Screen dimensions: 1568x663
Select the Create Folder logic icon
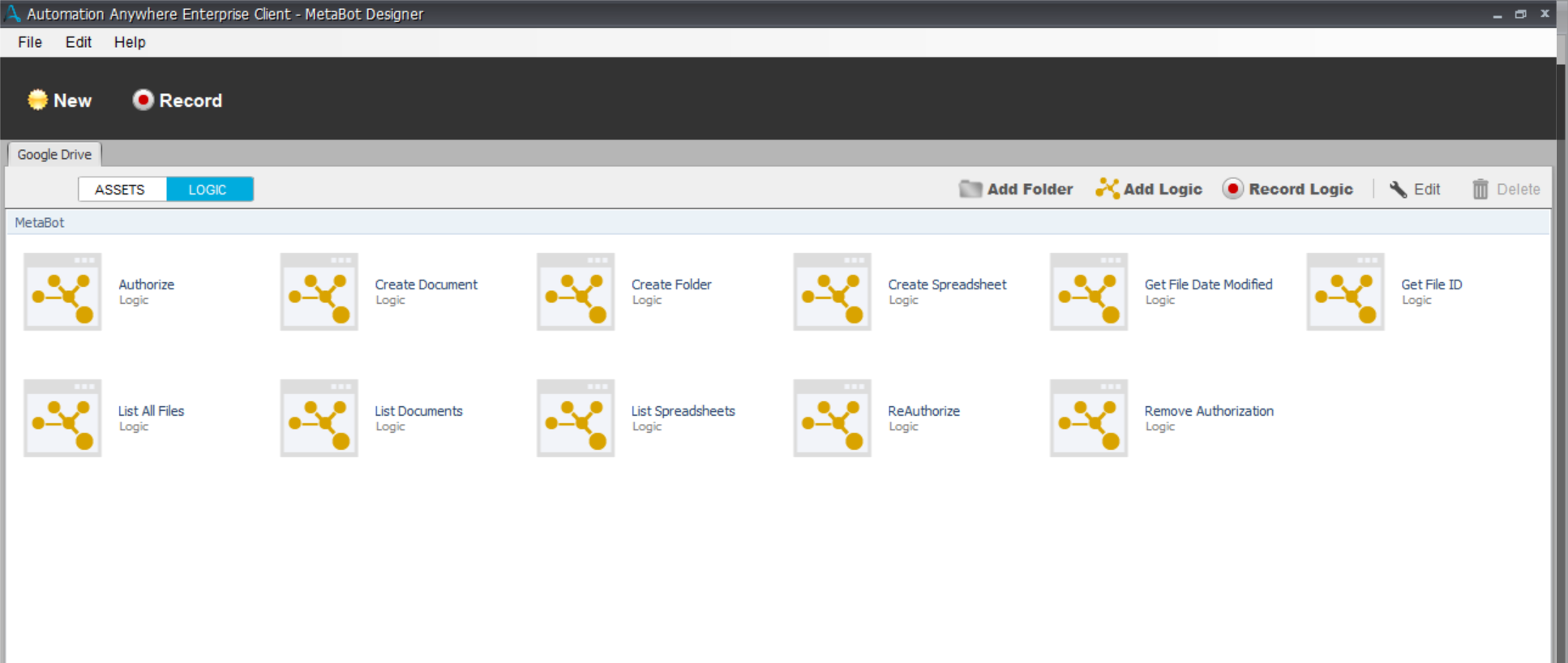tap(576, 292)
